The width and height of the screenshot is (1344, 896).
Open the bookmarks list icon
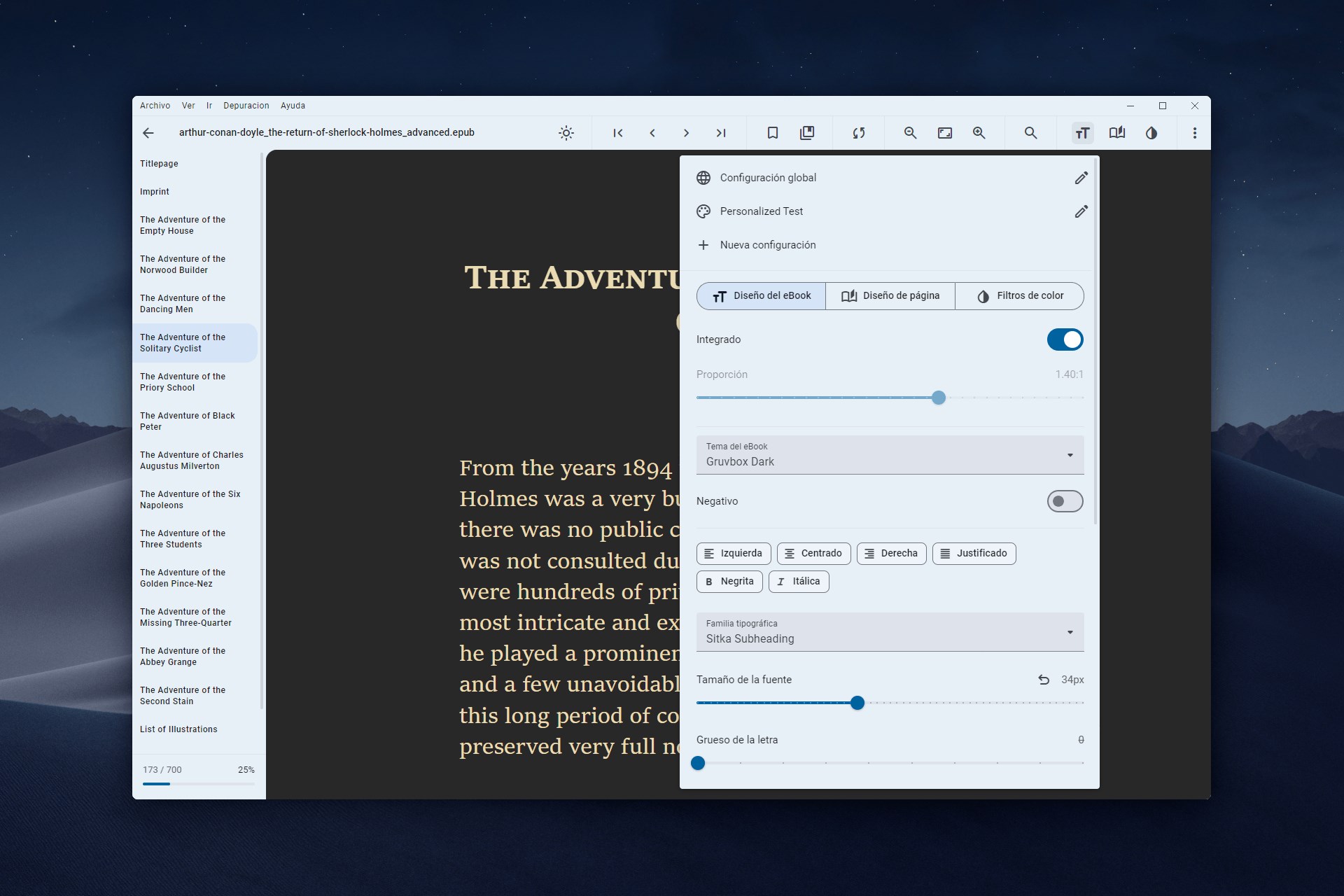coord(808,133)
